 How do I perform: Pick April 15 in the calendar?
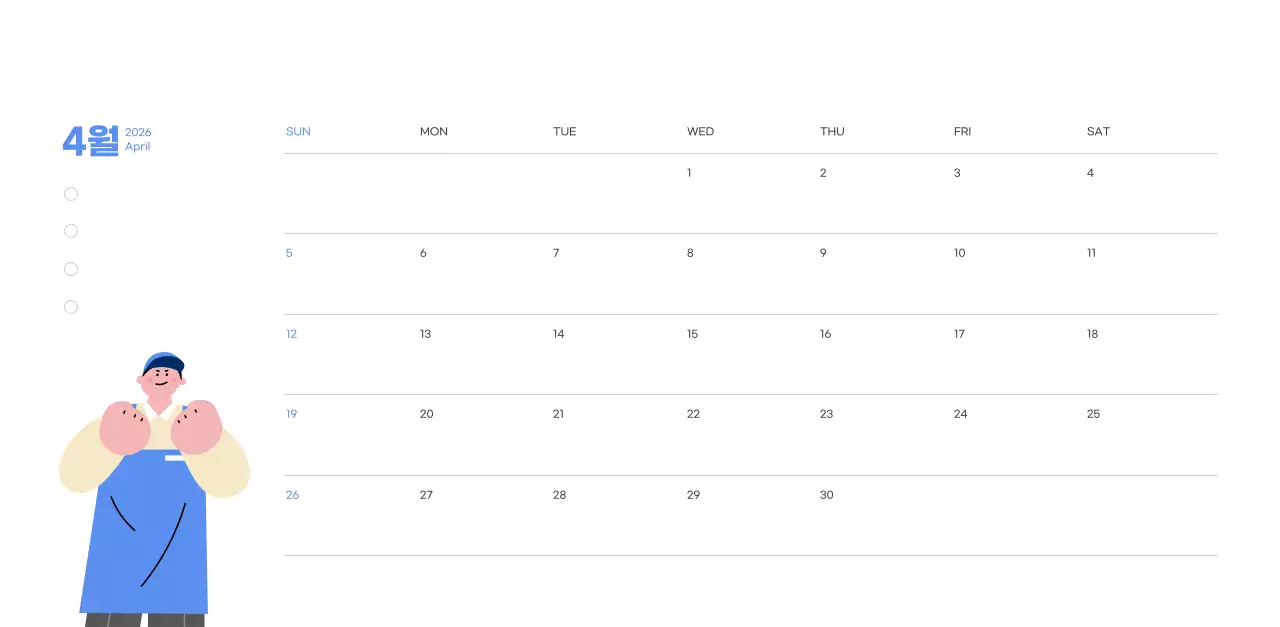(x=692, y=334)
